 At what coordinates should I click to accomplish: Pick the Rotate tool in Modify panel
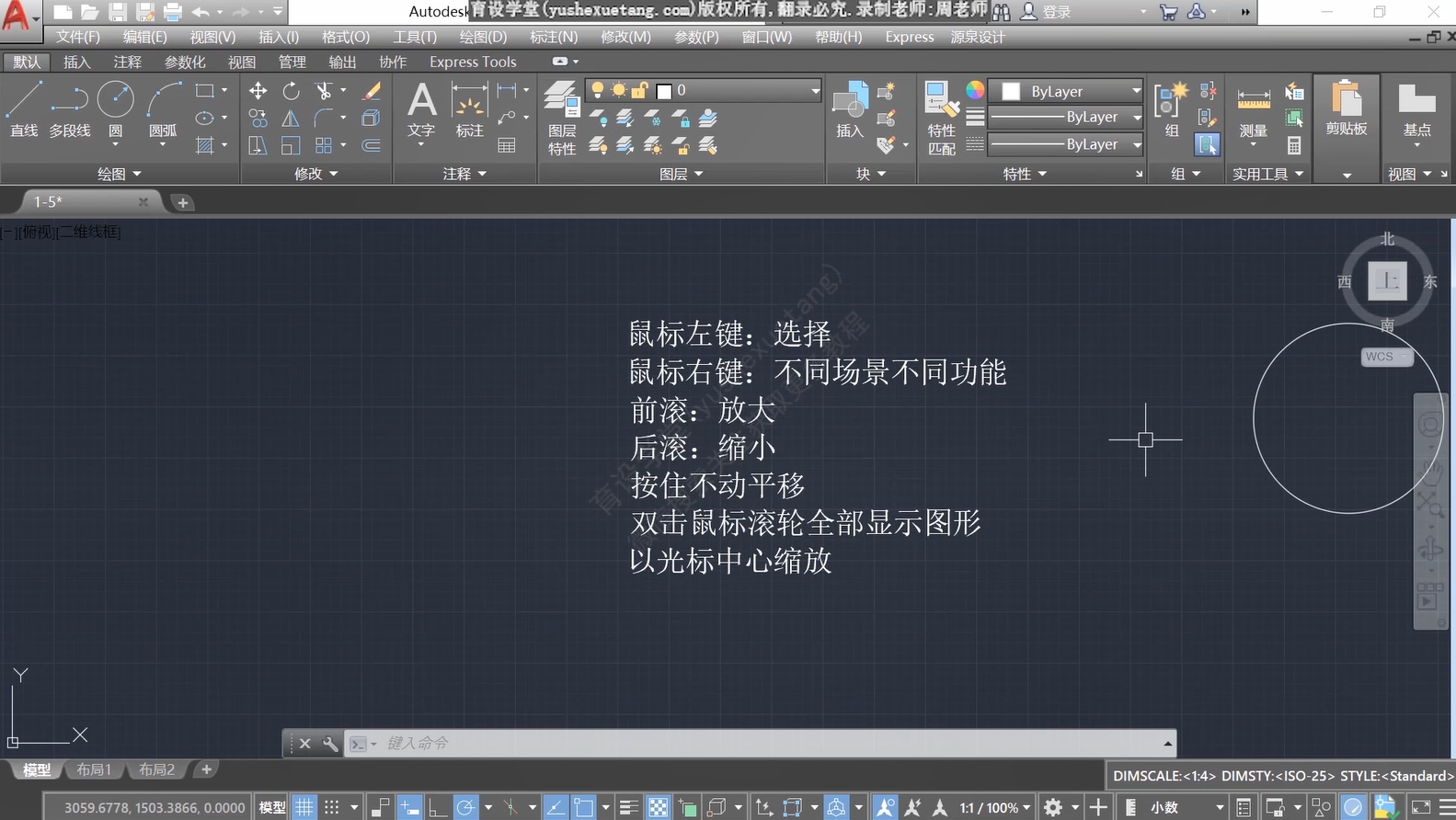(291, 91)
